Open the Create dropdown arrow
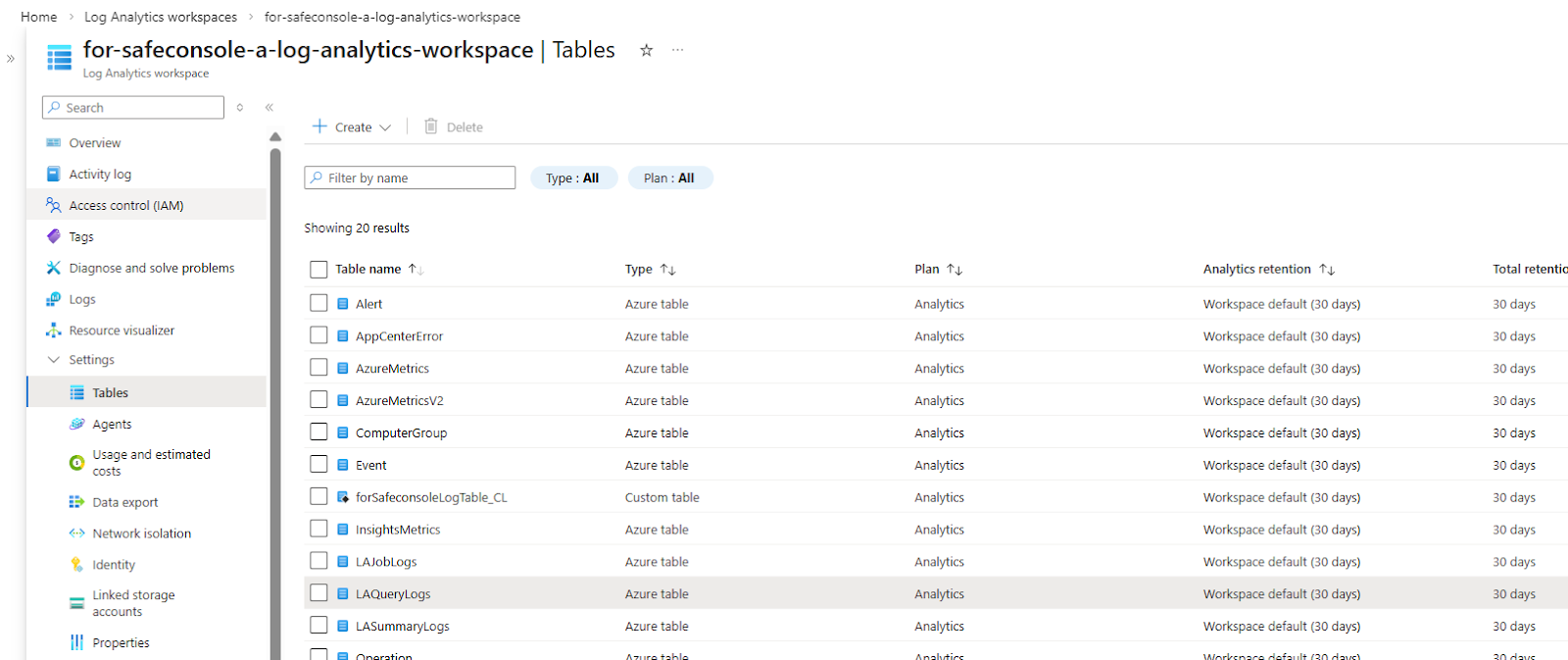The image size is (1568, 660). point(385,127)
